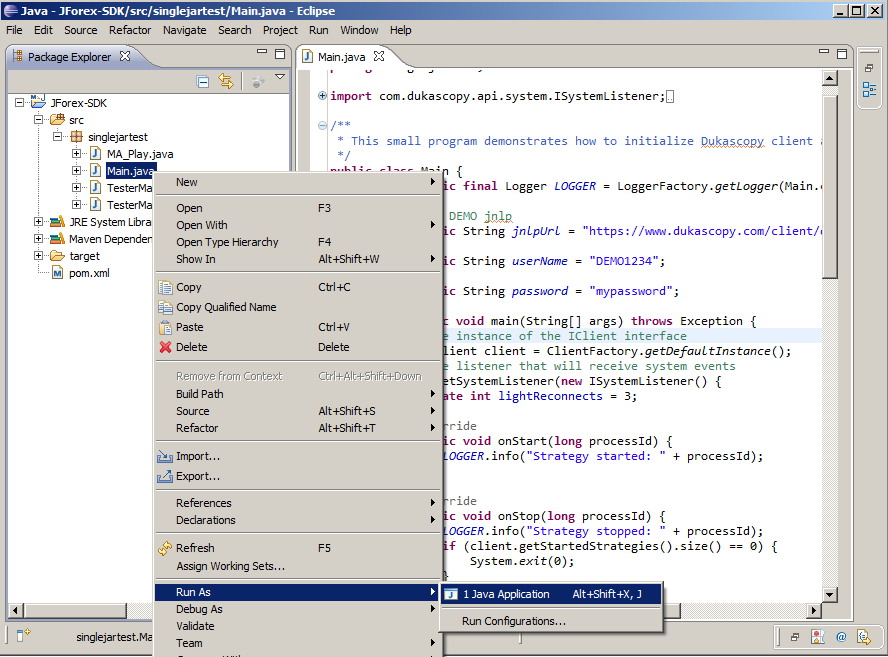Image resolution: width=888 pixels, height=657 pixels.
Task: Maximize the Package Explorer view
Action: point(280,54)
